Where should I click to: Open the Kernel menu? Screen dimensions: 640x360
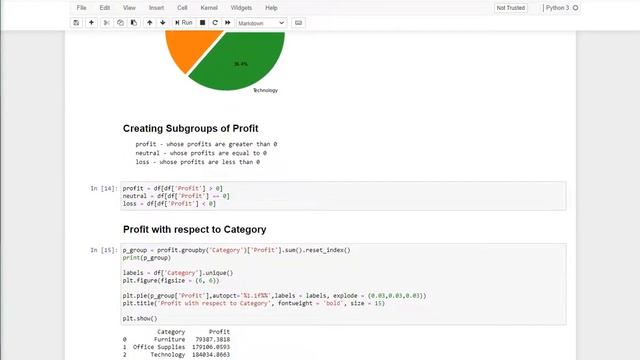pos(209,8)
